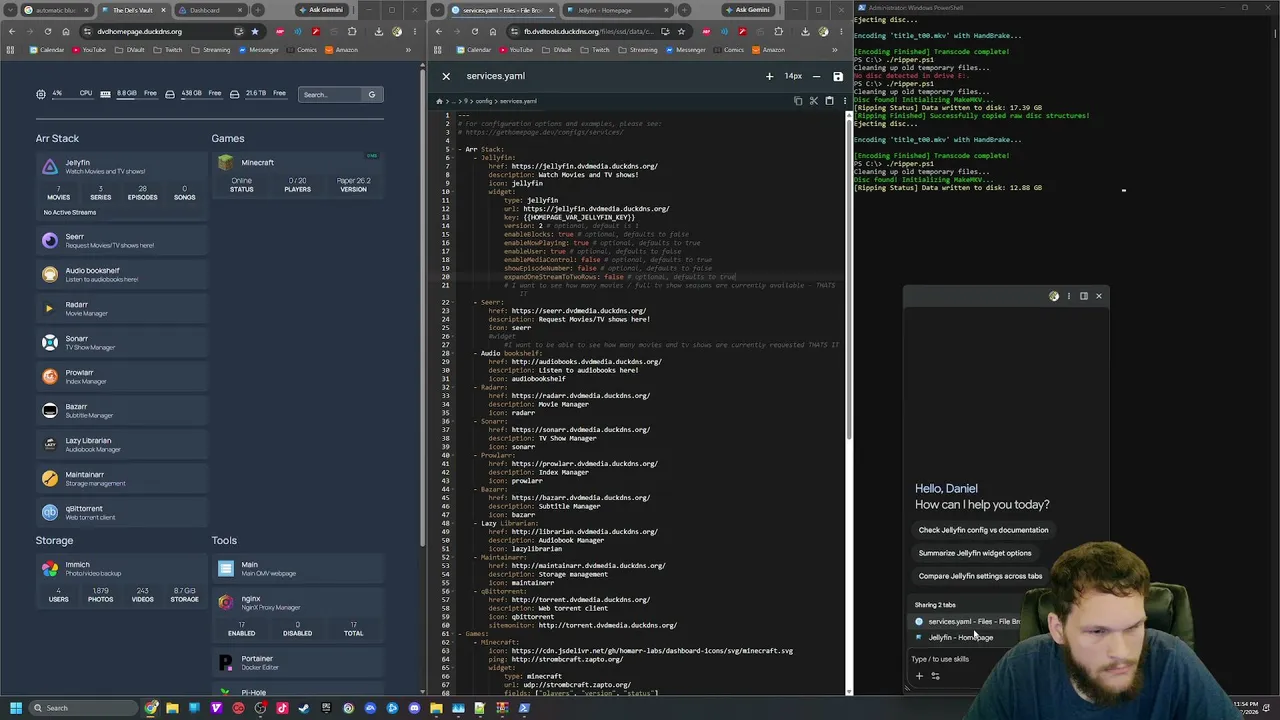This screenshot has width=1280, height=720.
Task: Reload the dvdhomepage browser window
Action: [x=46, y=31]
